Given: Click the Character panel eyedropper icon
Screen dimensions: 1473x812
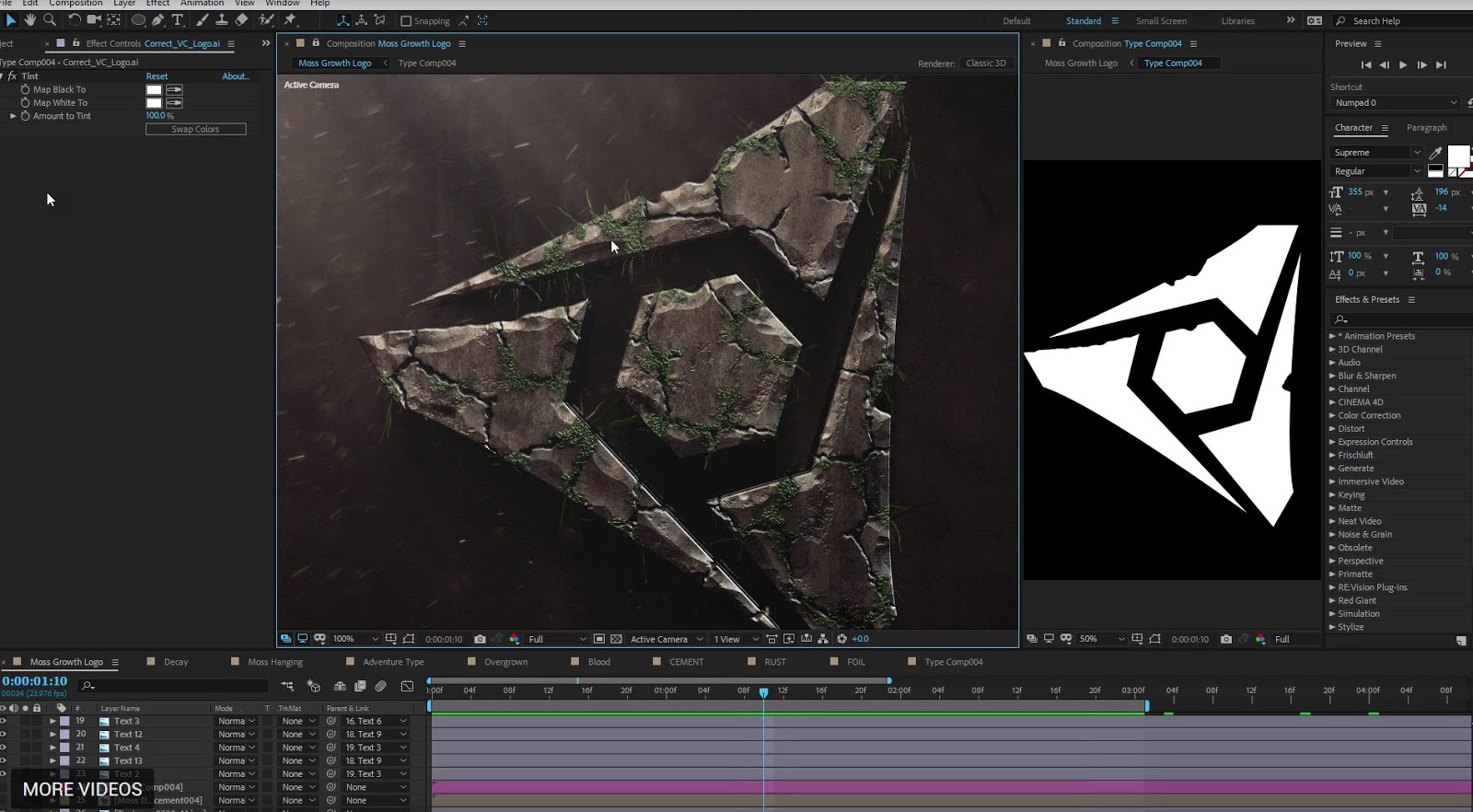Looking at the screenshot, I should pos(1435,153).
